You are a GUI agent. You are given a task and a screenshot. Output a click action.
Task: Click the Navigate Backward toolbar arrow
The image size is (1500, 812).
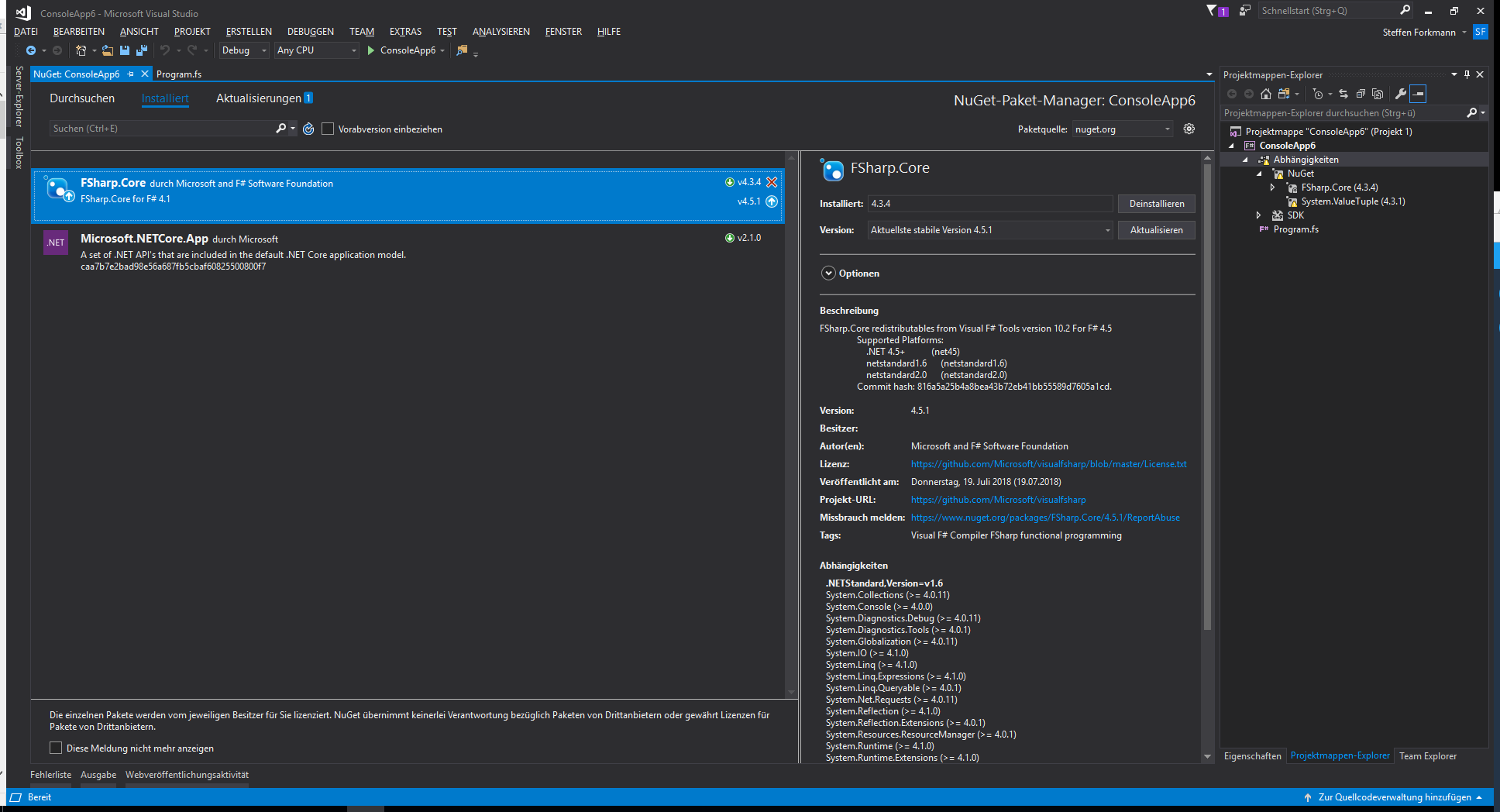(x=31, y=50)
